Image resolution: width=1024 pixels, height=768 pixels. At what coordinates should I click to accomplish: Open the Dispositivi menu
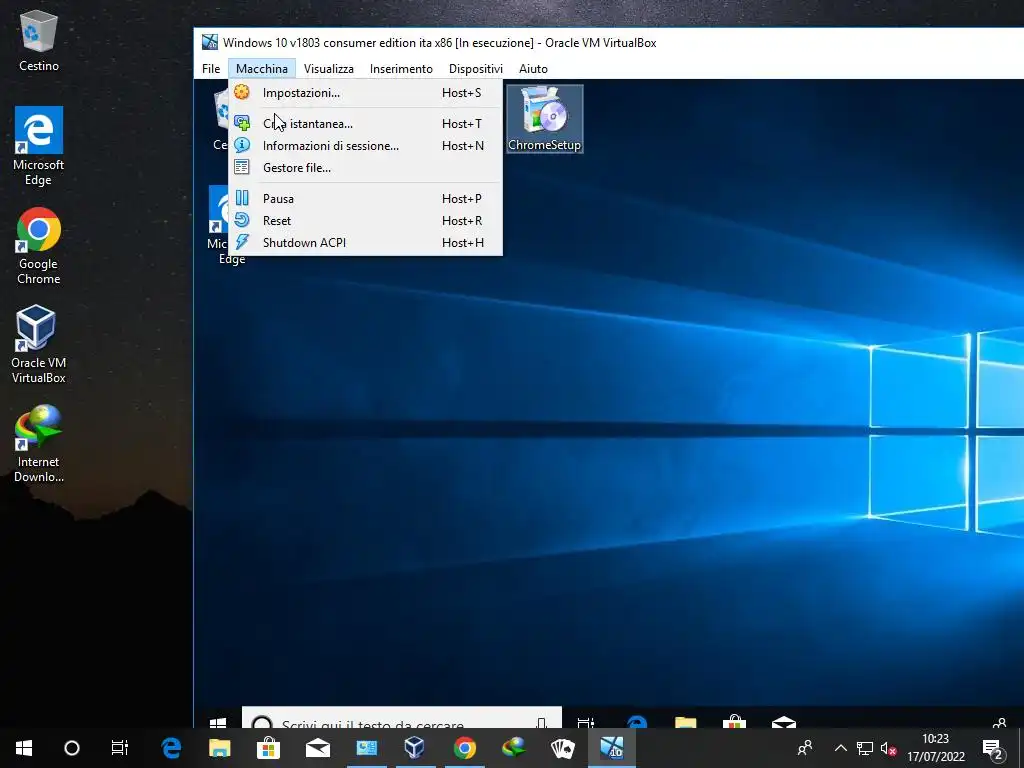tap(475, 69)
